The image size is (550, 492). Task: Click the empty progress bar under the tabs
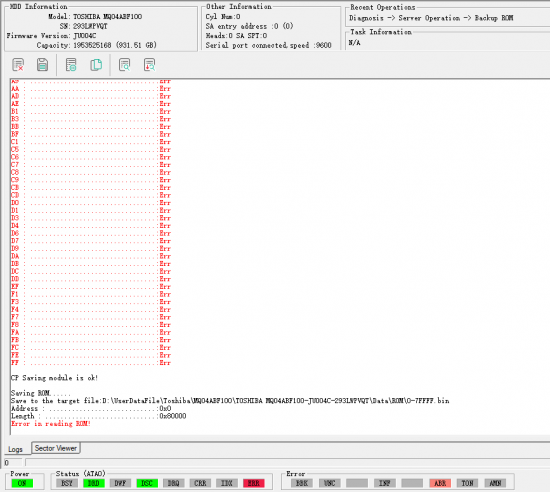click(288, 463)
